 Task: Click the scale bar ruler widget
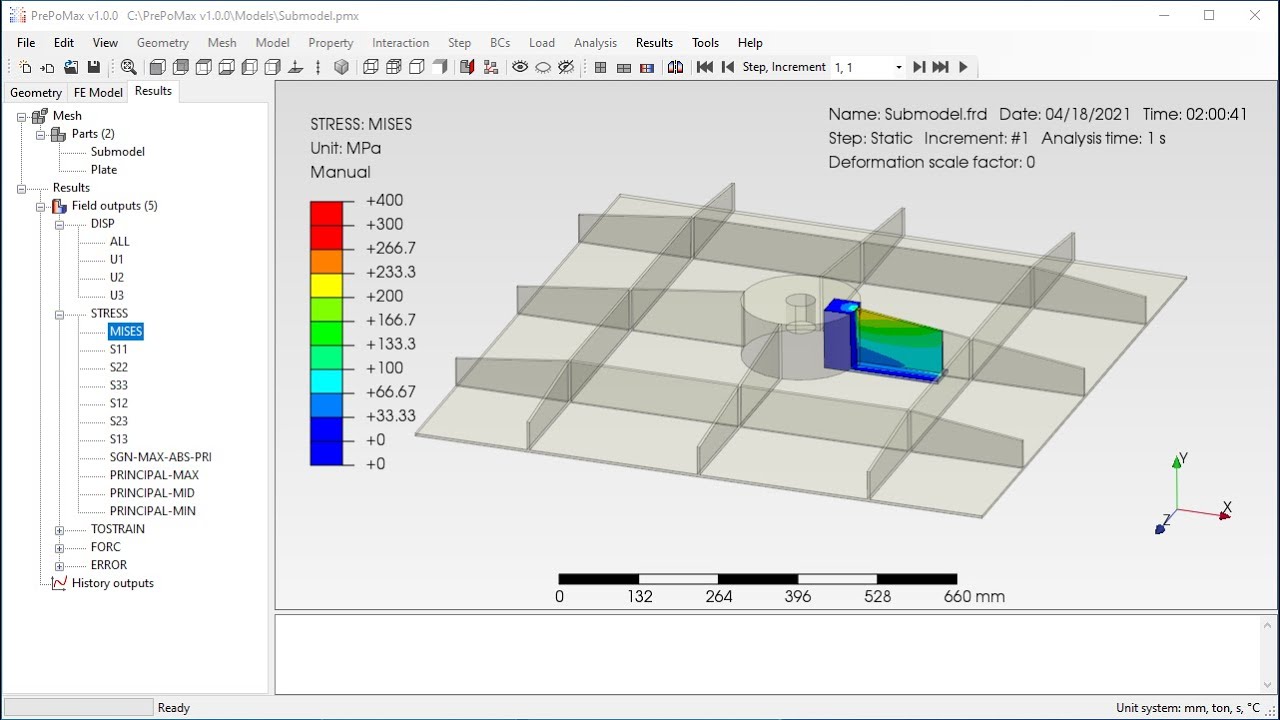pyautogui.click(x=758, y=579)
